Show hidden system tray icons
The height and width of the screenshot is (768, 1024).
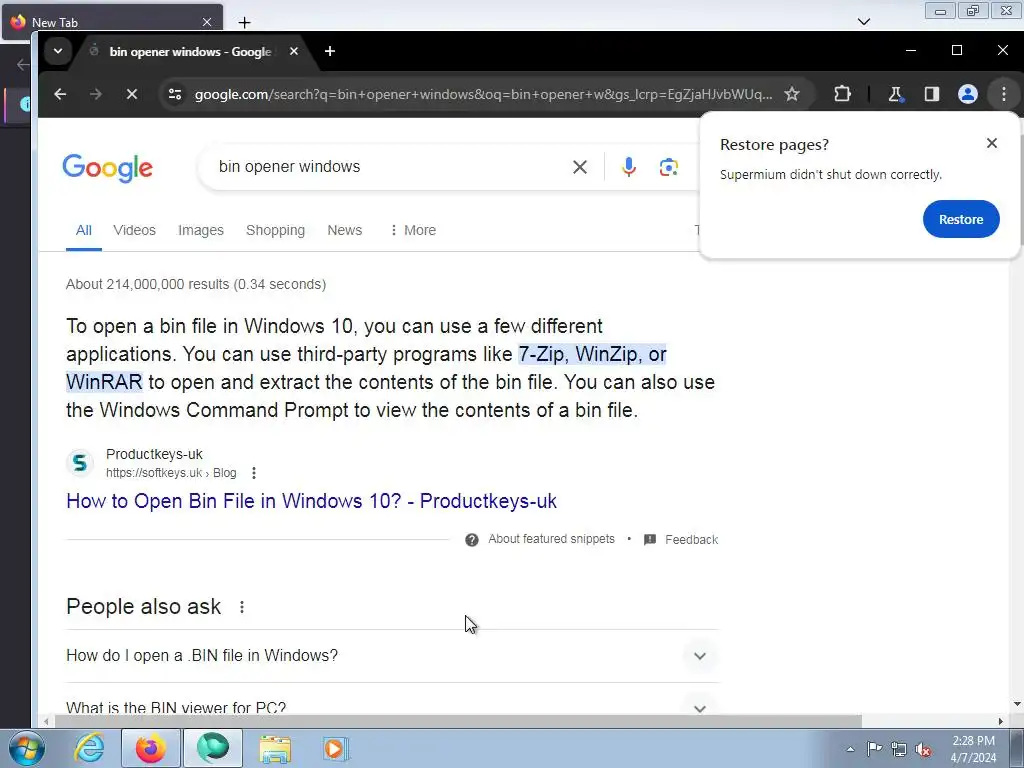click(x=850, y=749)
